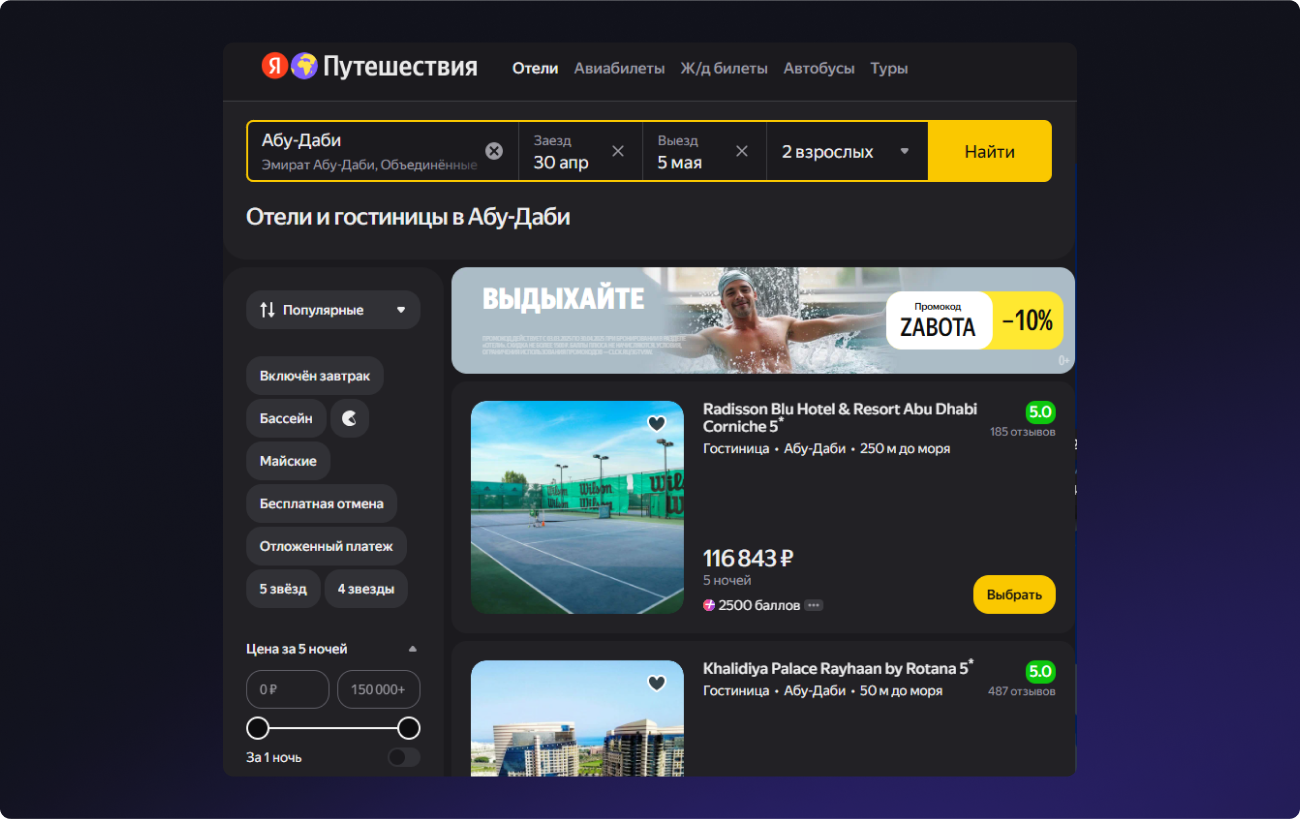Expand the 2 взрослых guests dropdown
The height and width of the screenshot is (819, 1300).
tap(846, 152)
